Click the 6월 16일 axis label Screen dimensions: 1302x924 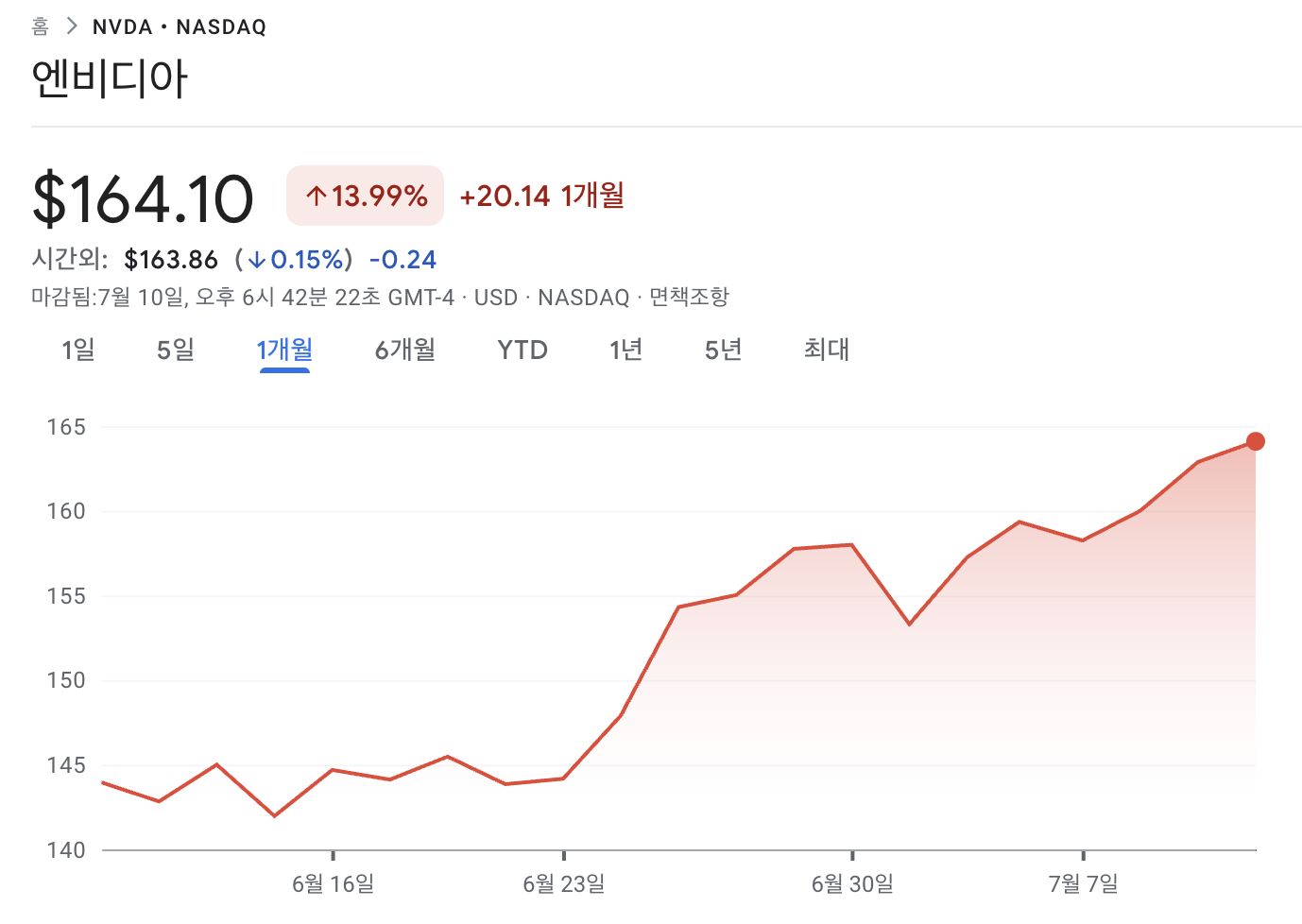pyautogui.click(x=333, y=884)
